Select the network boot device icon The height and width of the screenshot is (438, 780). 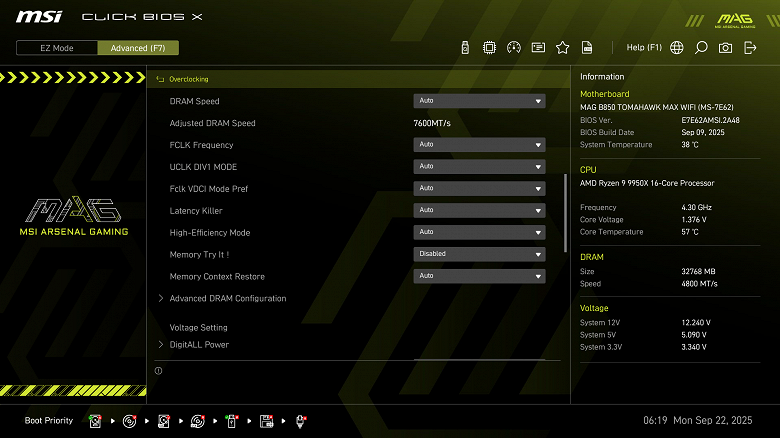coord(300,421)
